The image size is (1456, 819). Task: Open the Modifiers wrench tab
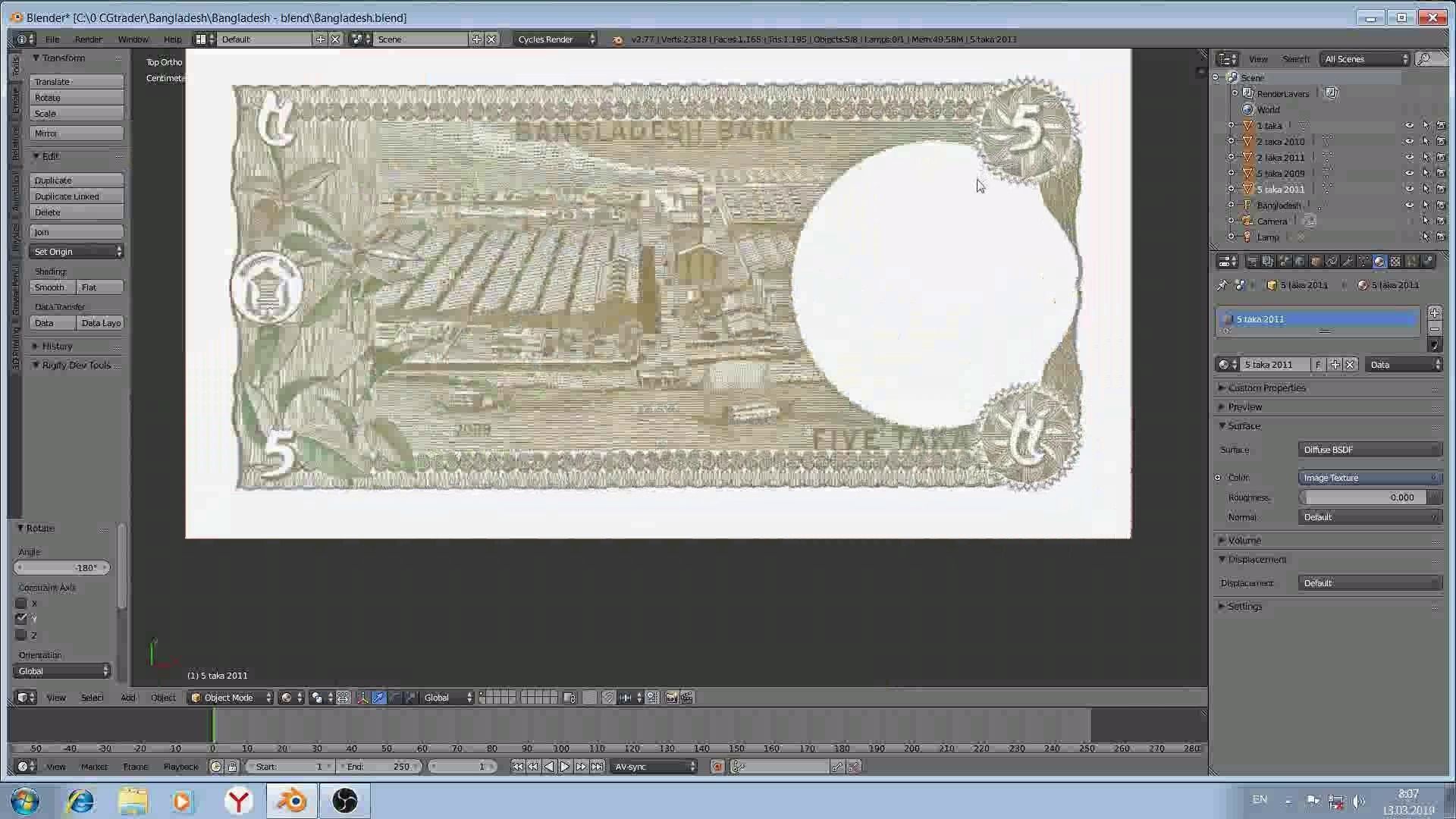click(1348, 262)
